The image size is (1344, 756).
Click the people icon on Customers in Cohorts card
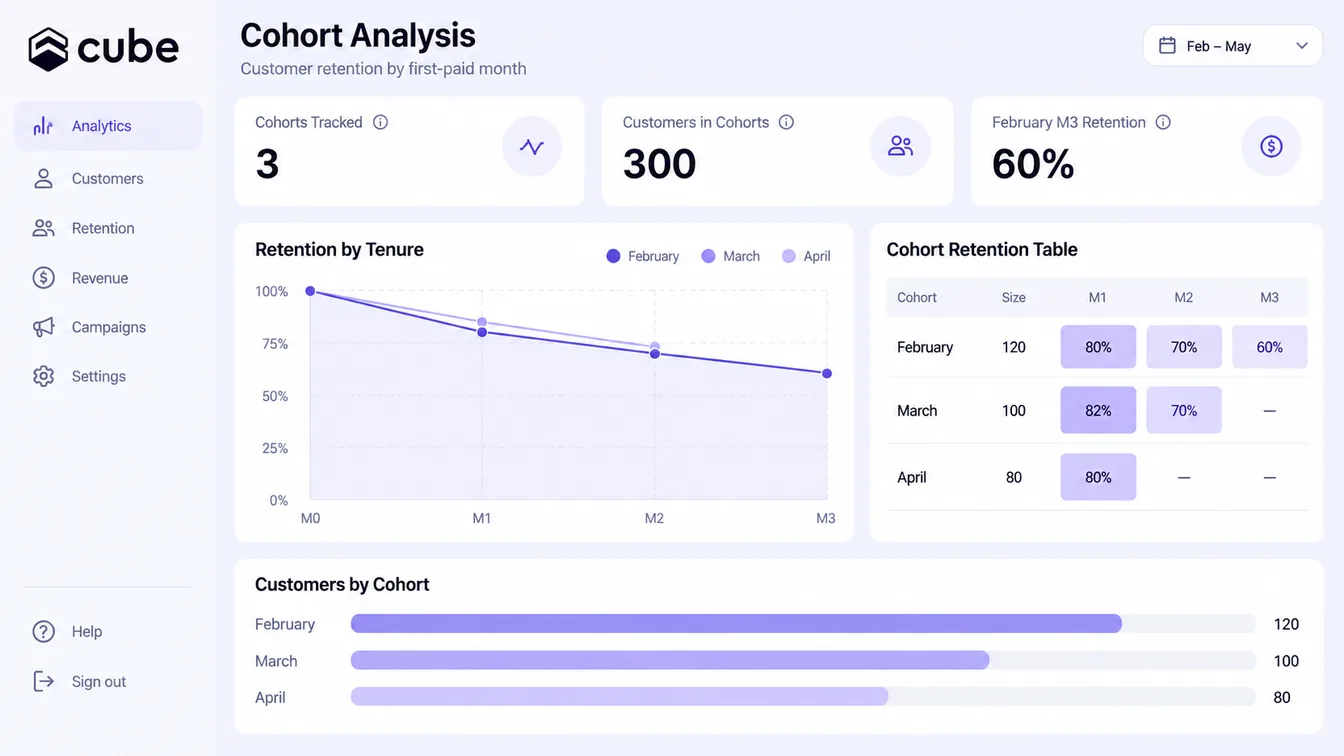[x=900, y=147]
